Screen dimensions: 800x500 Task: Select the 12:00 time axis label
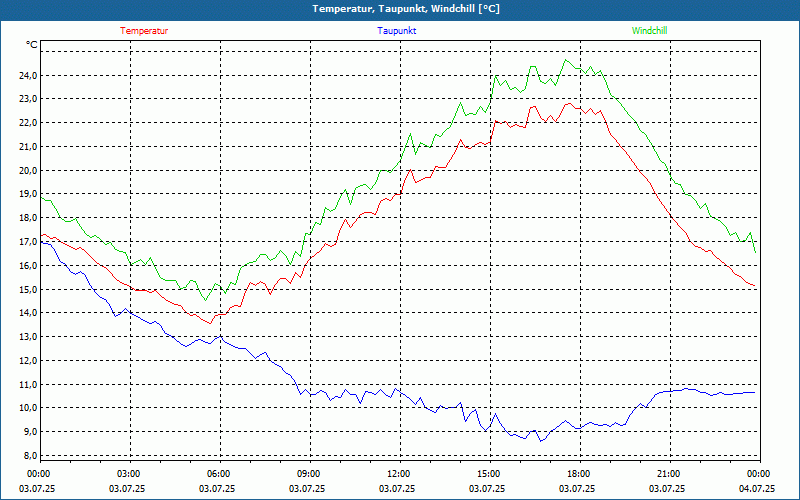click(396, 474)
